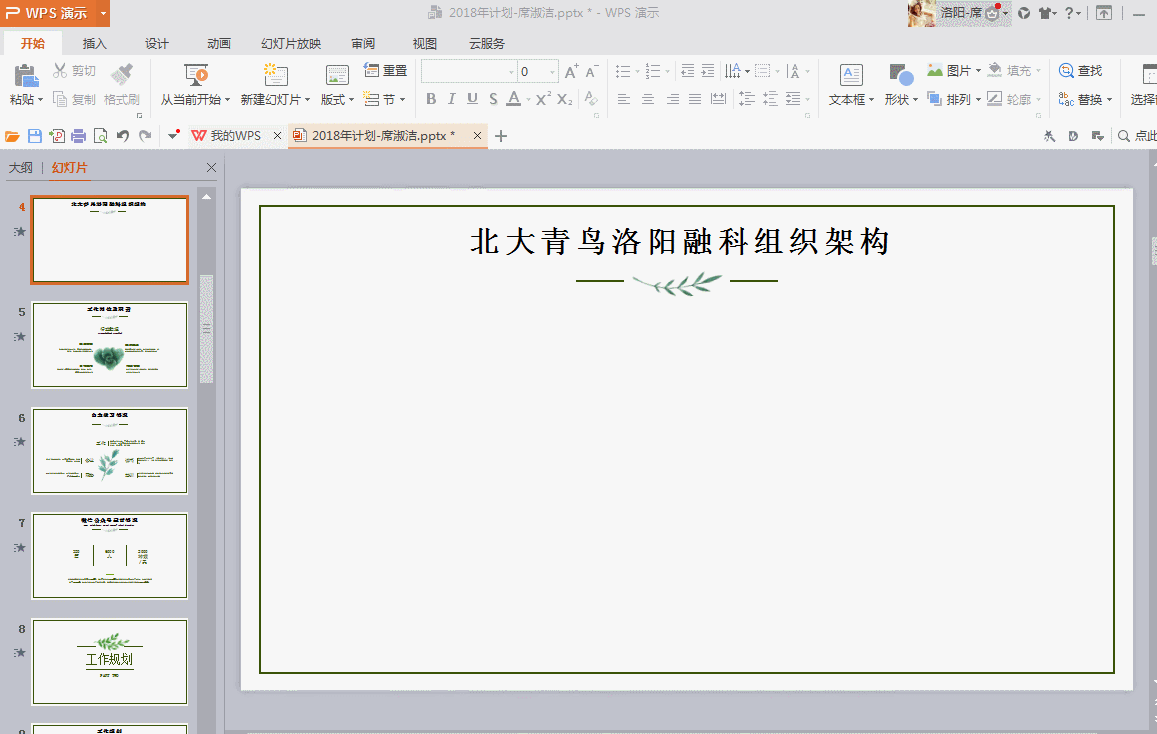Apply a bulleted list
Screen dimensions: 1157x734
[624, 72]
